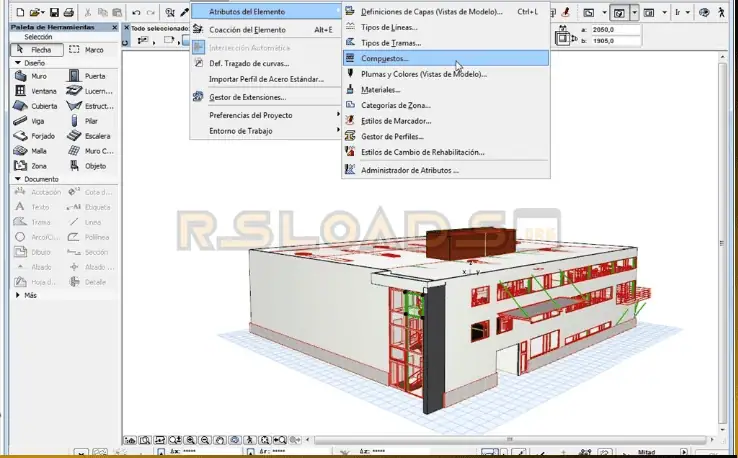Open Administrador de Atributos...
The width and height of the screenshot is (738, 458).
click(446, 170)
